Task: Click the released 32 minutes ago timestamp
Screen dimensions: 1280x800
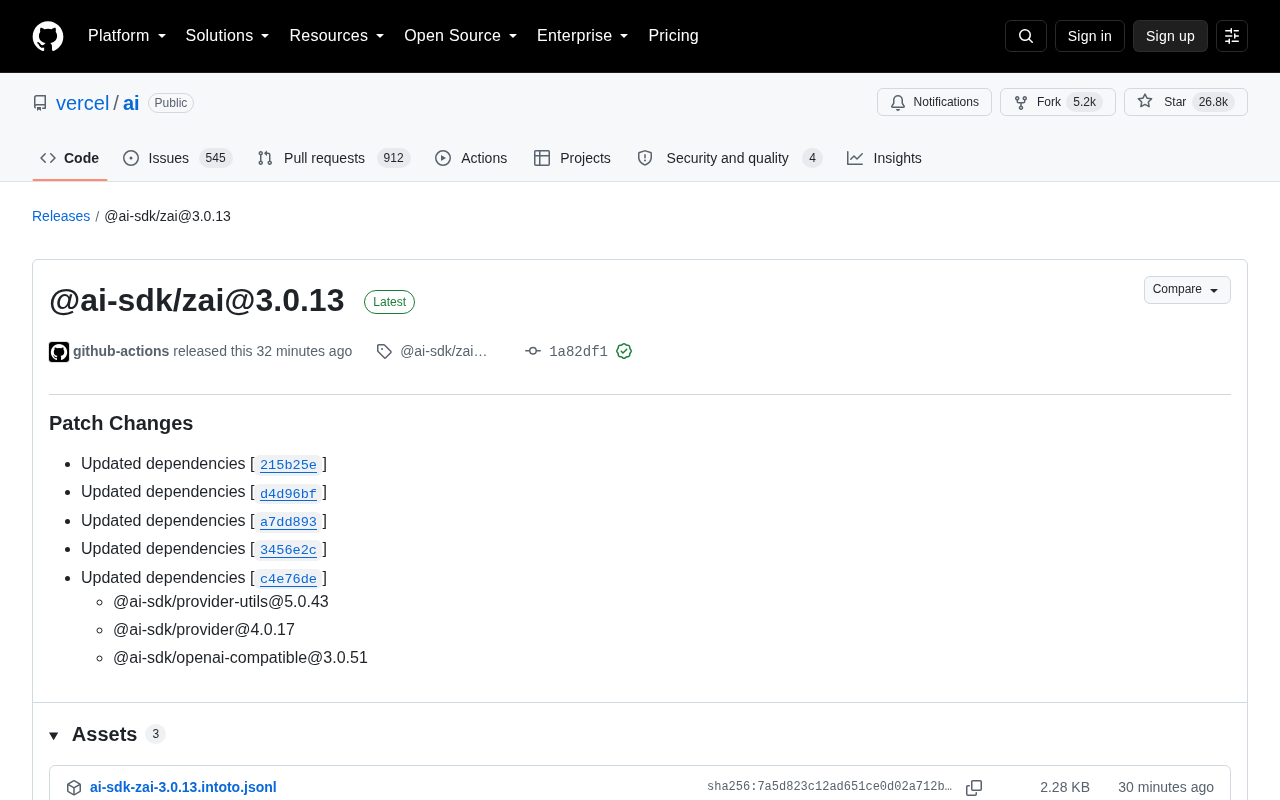Action: (304, 351)
